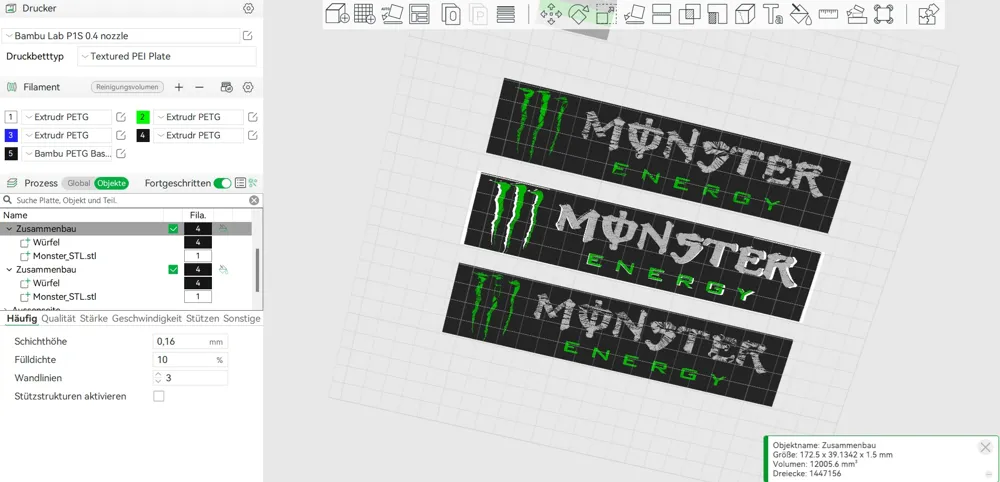The height and width of the screenshot is (482, 1000).
Task: Open filament 1 material dropdown
Action: point(66,117)
